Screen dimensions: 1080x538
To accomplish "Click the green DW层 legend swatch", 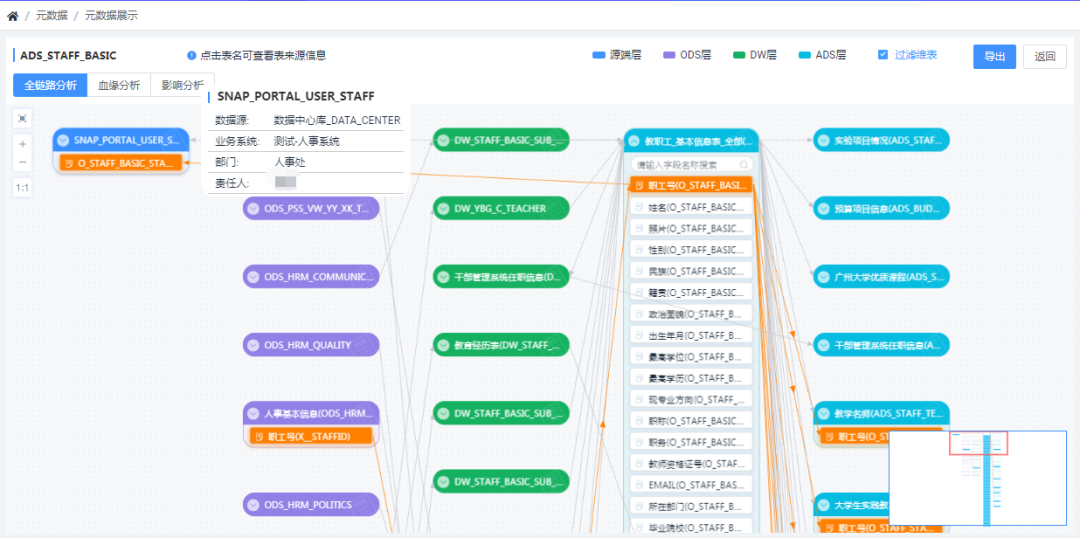I will pyautogui.click(x=739, y=55).
